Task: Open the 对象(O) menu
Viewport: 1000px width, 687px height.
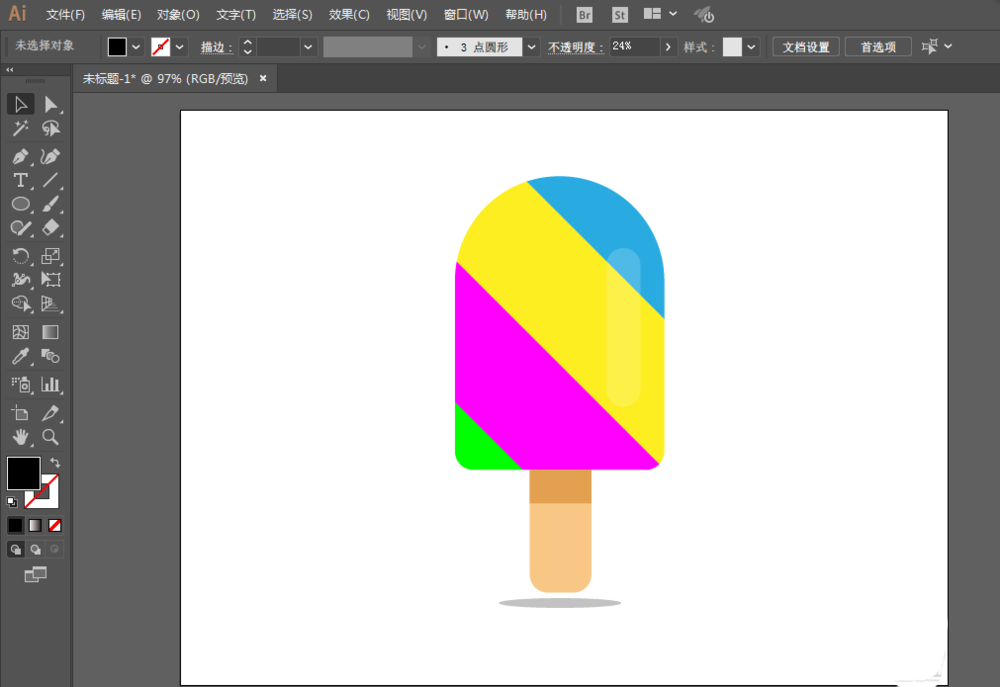Action: 178,14
